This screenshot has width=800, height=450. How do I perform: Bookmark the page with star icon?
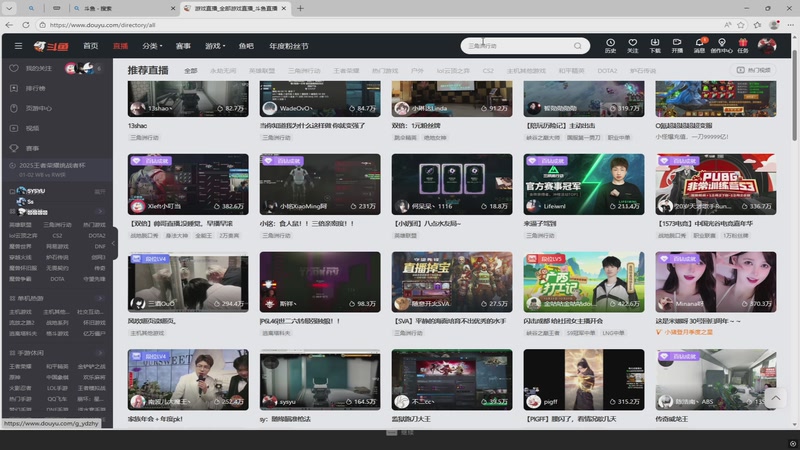[x=741, y=24]
